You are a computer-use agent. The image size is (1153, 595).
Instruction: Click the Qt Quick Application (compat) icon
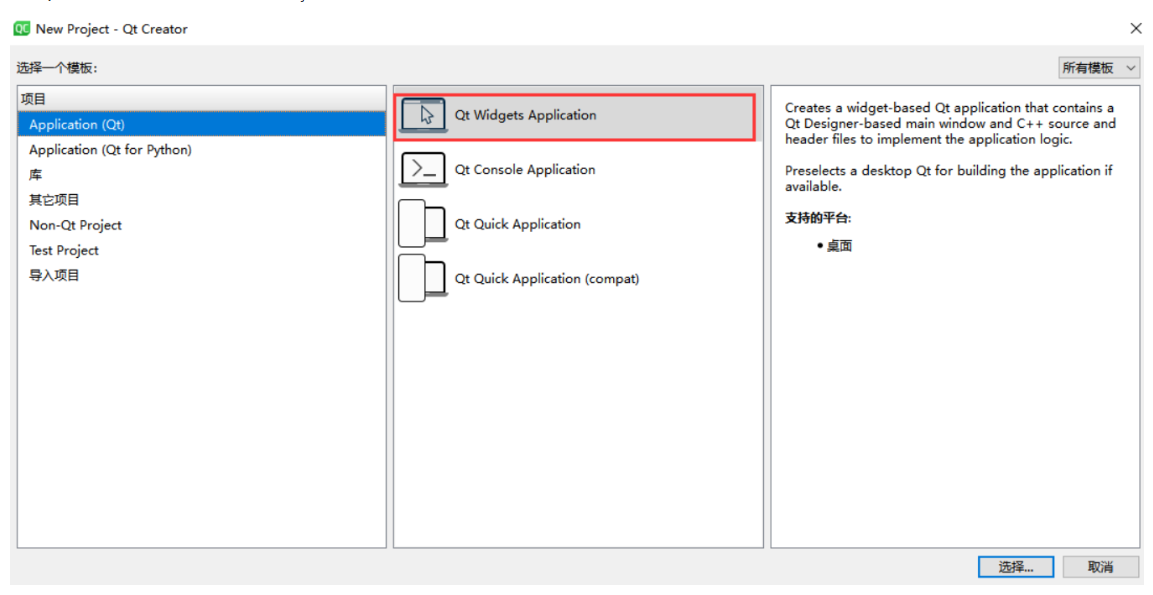point(423,278)
